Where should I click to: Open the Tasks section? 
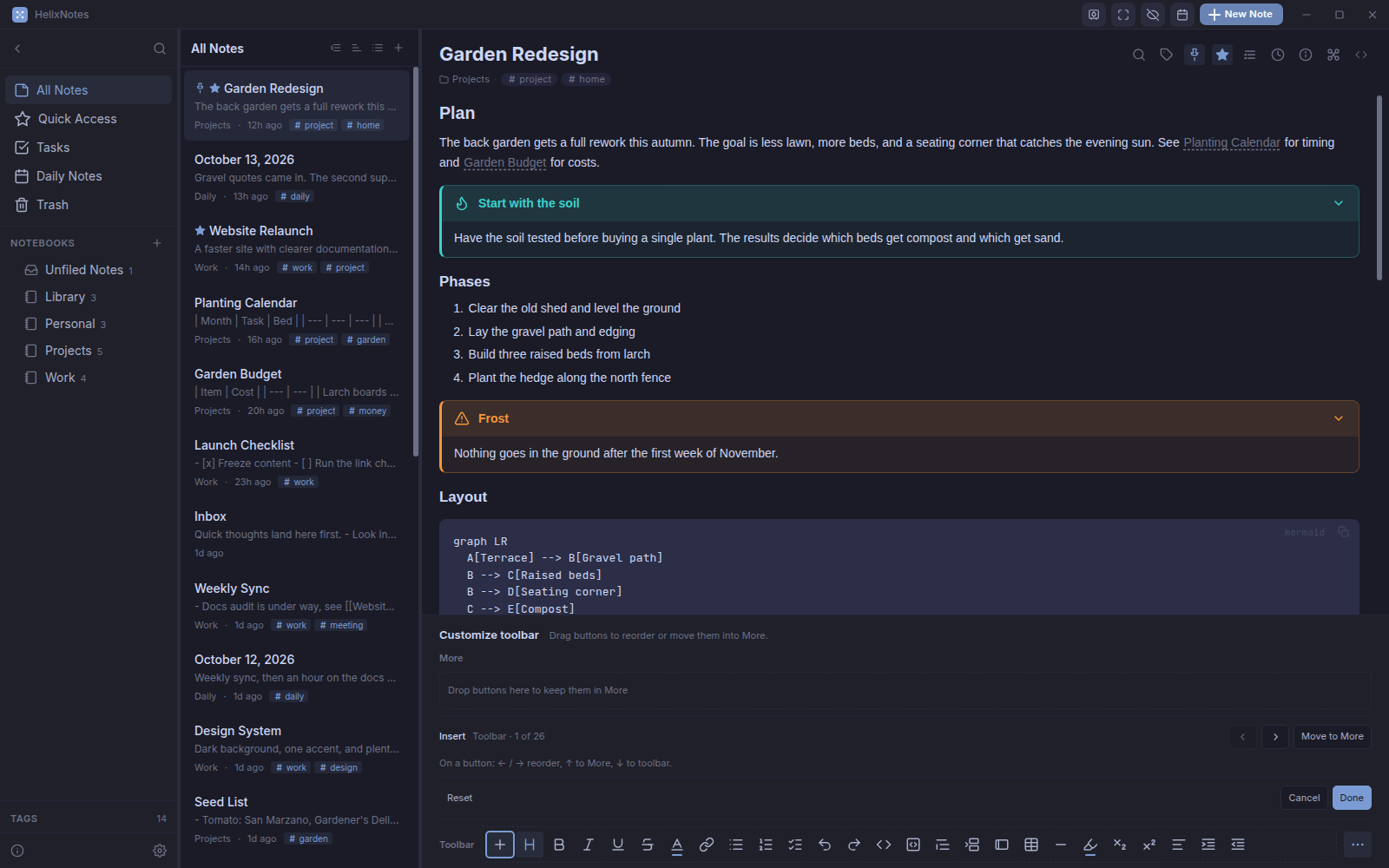(89, 148)
